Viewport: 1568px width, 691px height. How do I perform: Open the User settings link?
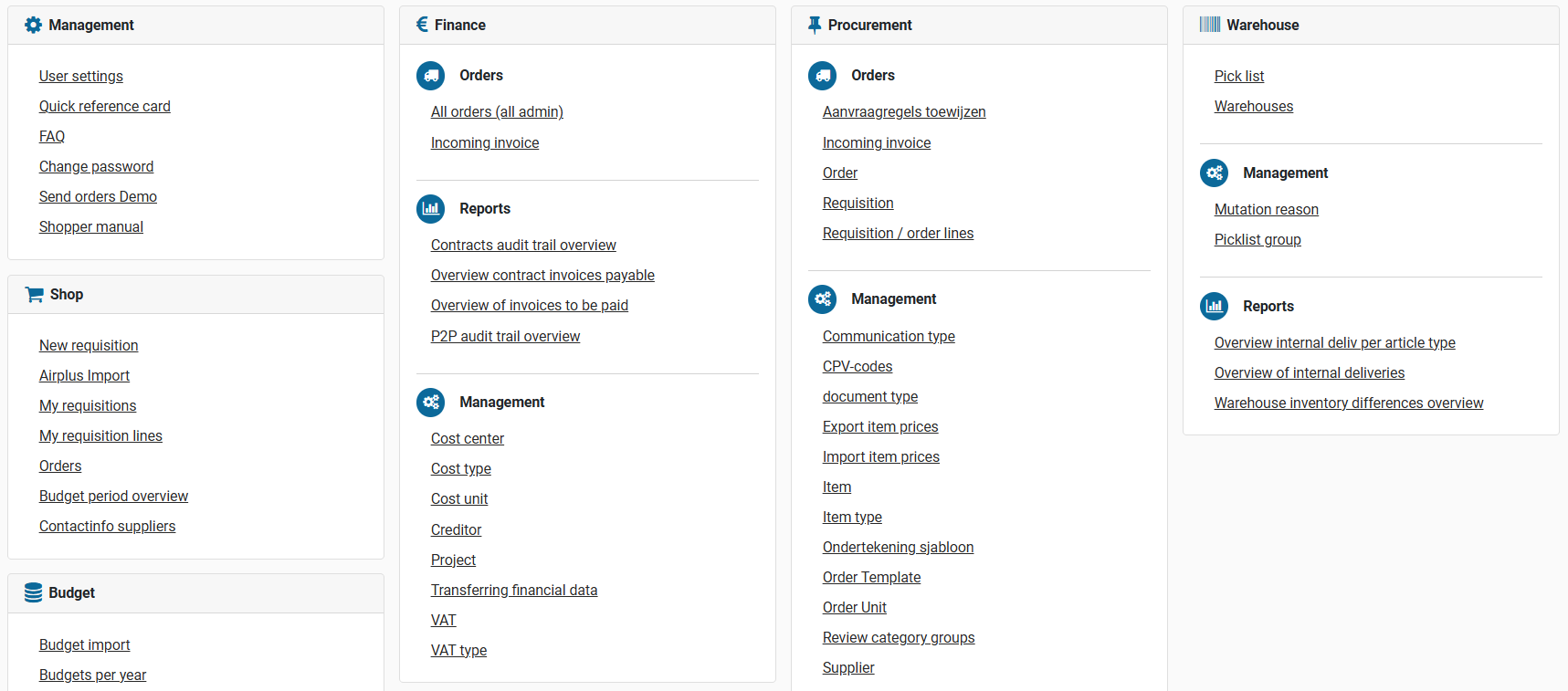point(80,77)
